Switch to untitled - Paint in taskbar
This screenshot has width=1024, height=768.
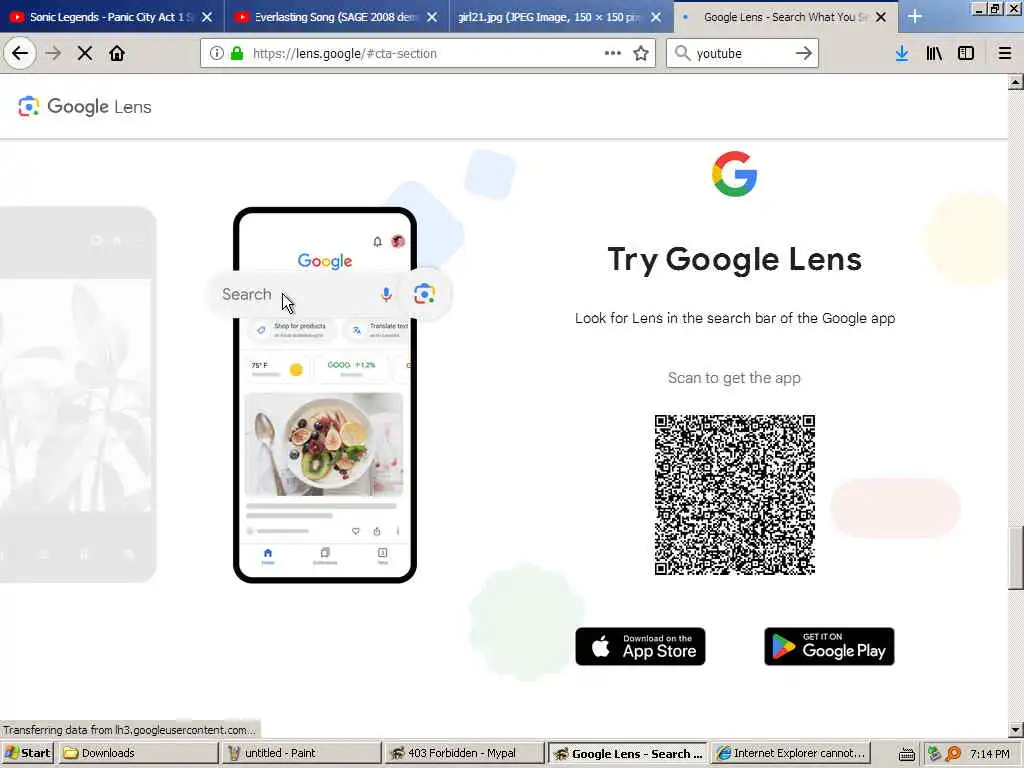[300, 754]
